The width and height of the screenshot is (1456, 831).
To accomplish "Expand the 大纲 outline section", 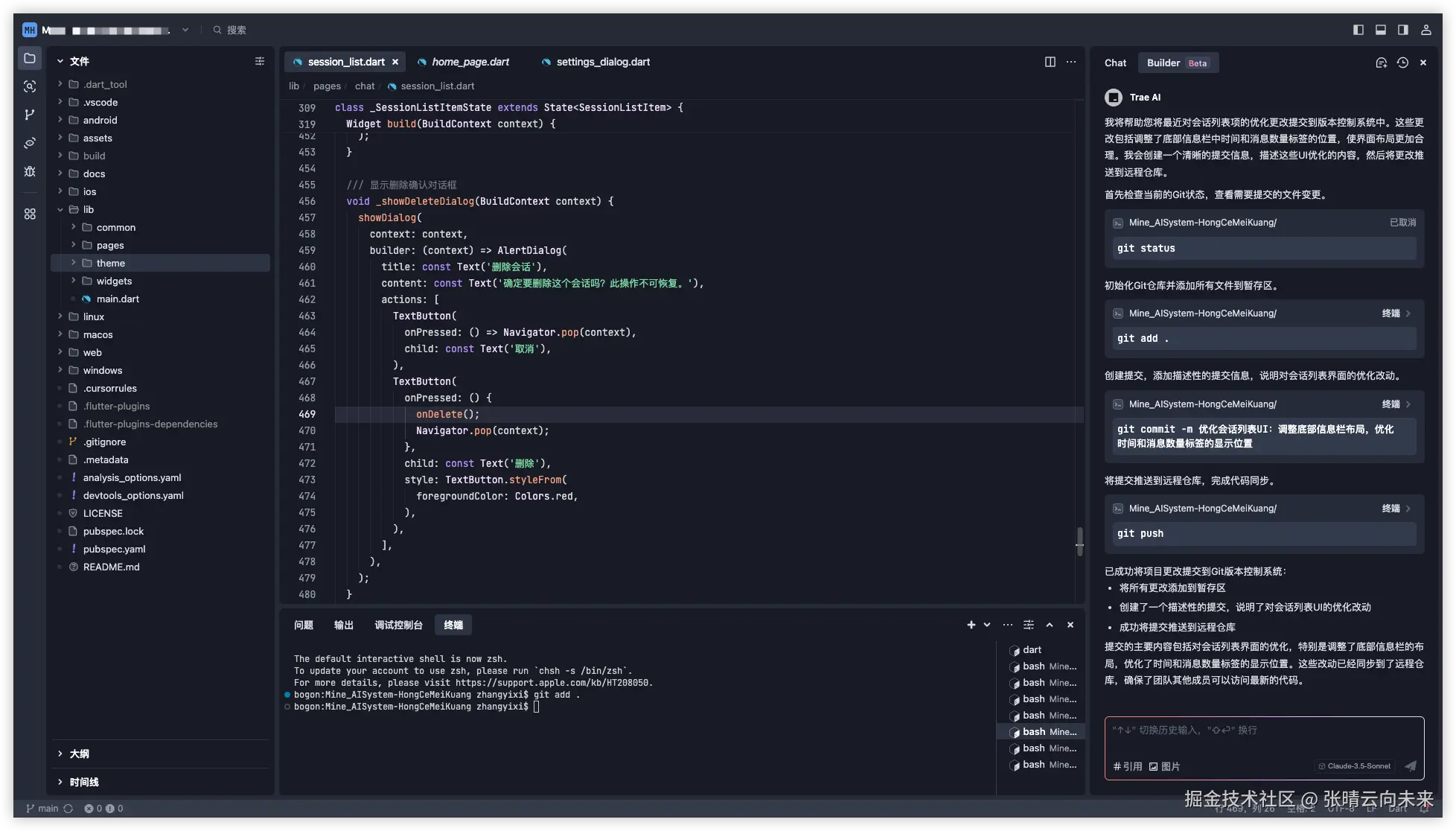I will pyautogui.click(x=79, y=754).
